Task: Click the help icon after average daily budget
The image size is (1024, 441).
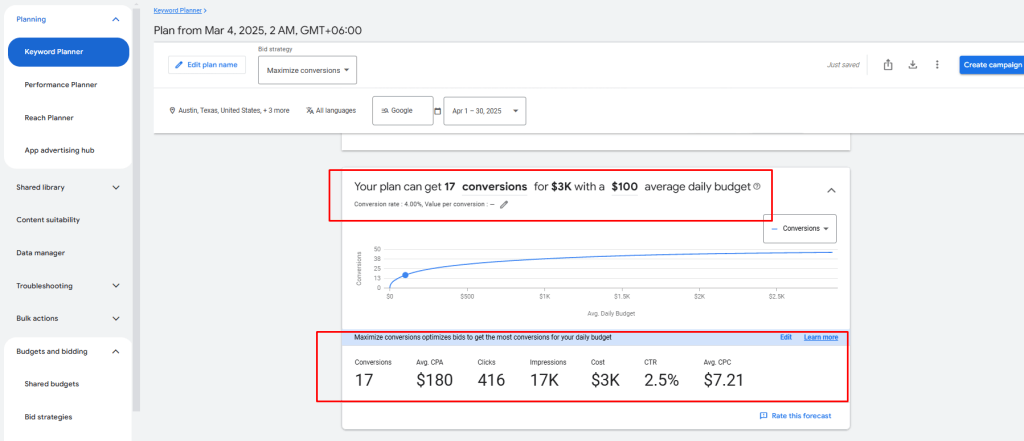Action: click(757, 186)
